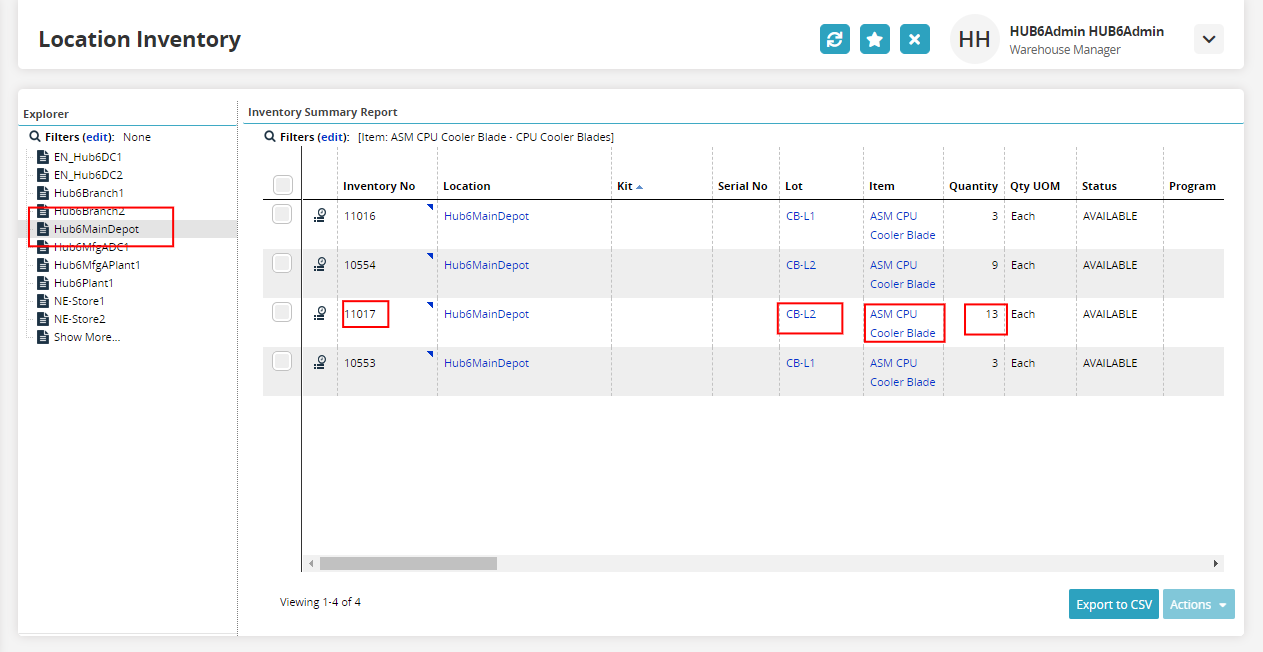Click the Qty UOM column header
1263x652 pixels.
point(1036,186)
